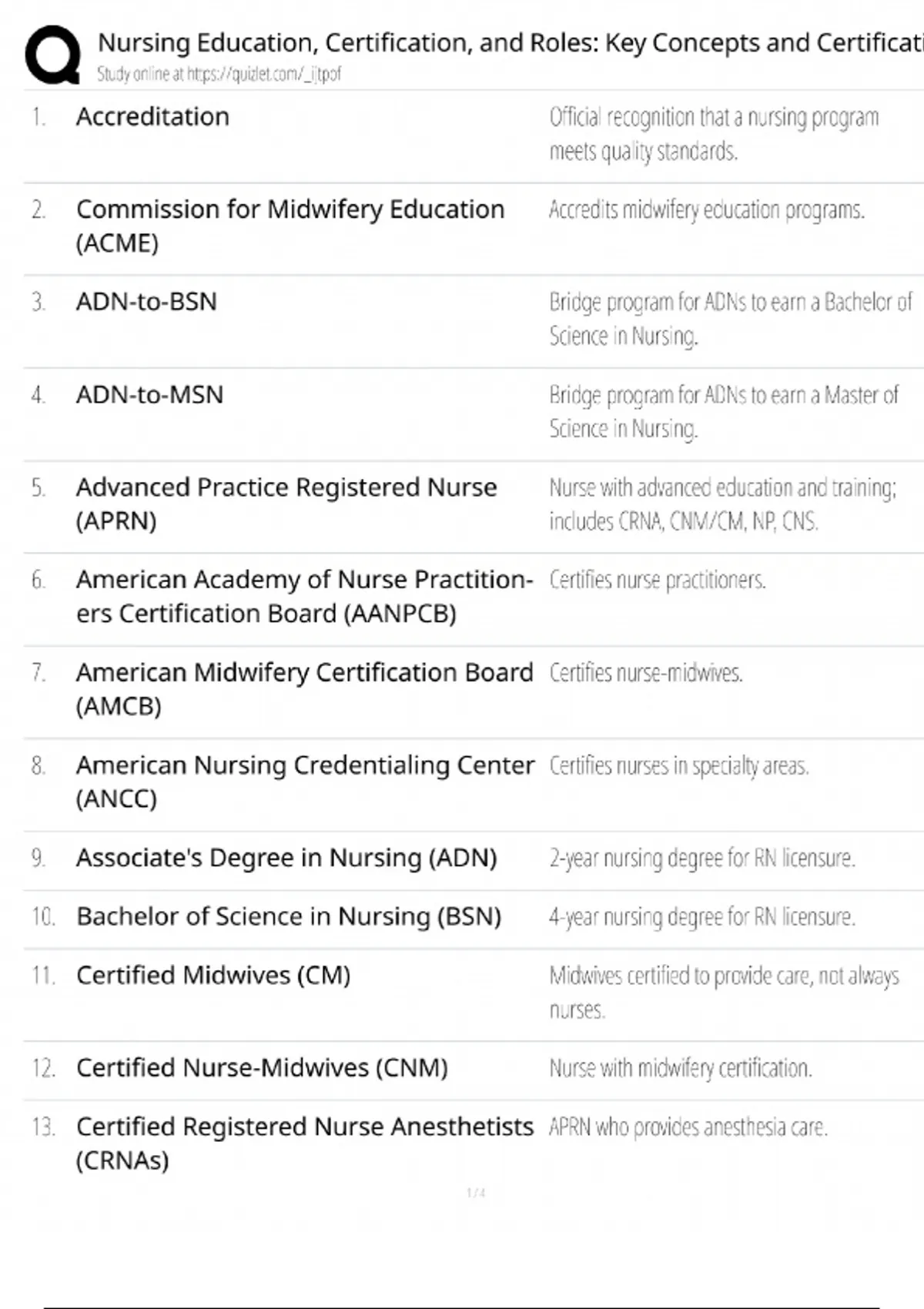Click the ADN-to-MSN term
924x1309 pixels.
click(x=149, y=395)
